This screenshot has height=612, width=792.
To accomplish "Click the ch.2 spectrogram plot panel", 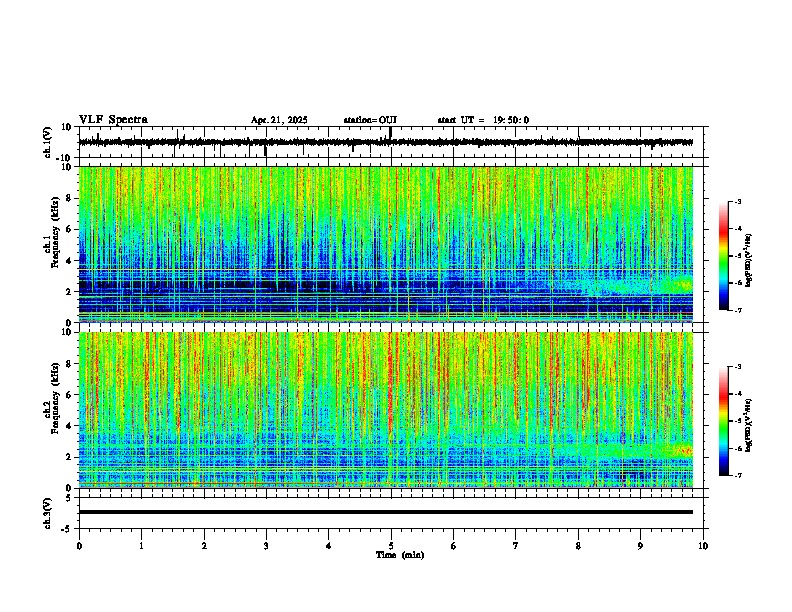I will coord(386,410).
